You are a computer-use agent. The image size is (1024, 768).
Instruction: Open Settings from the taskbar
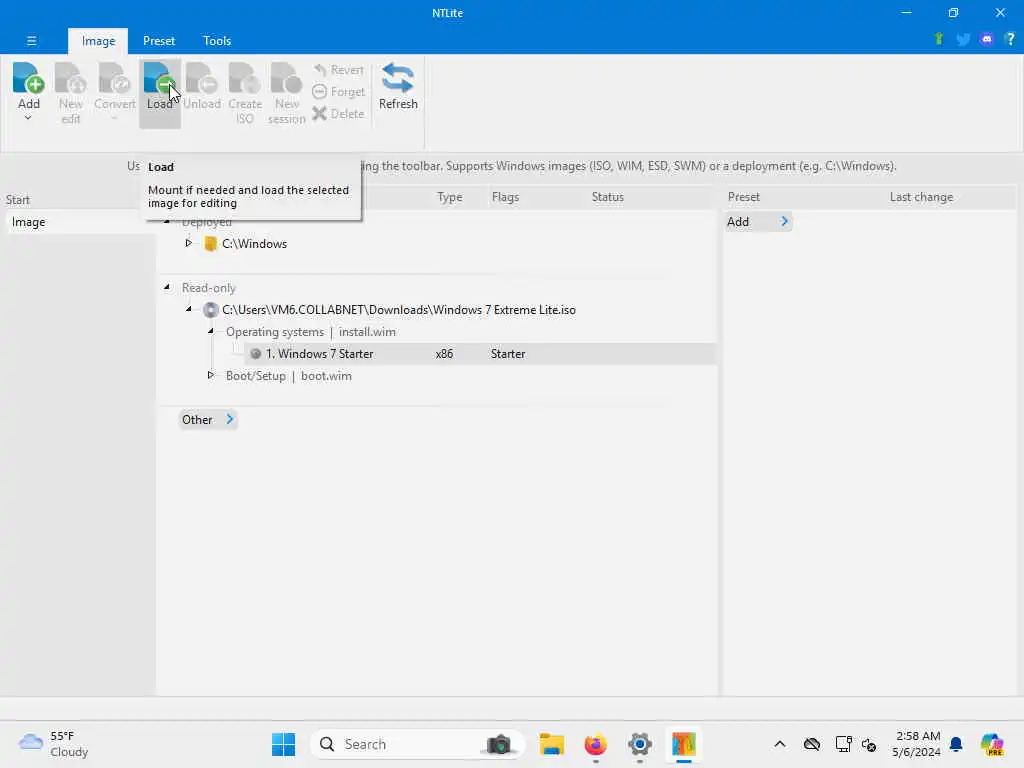pos(639,744)
